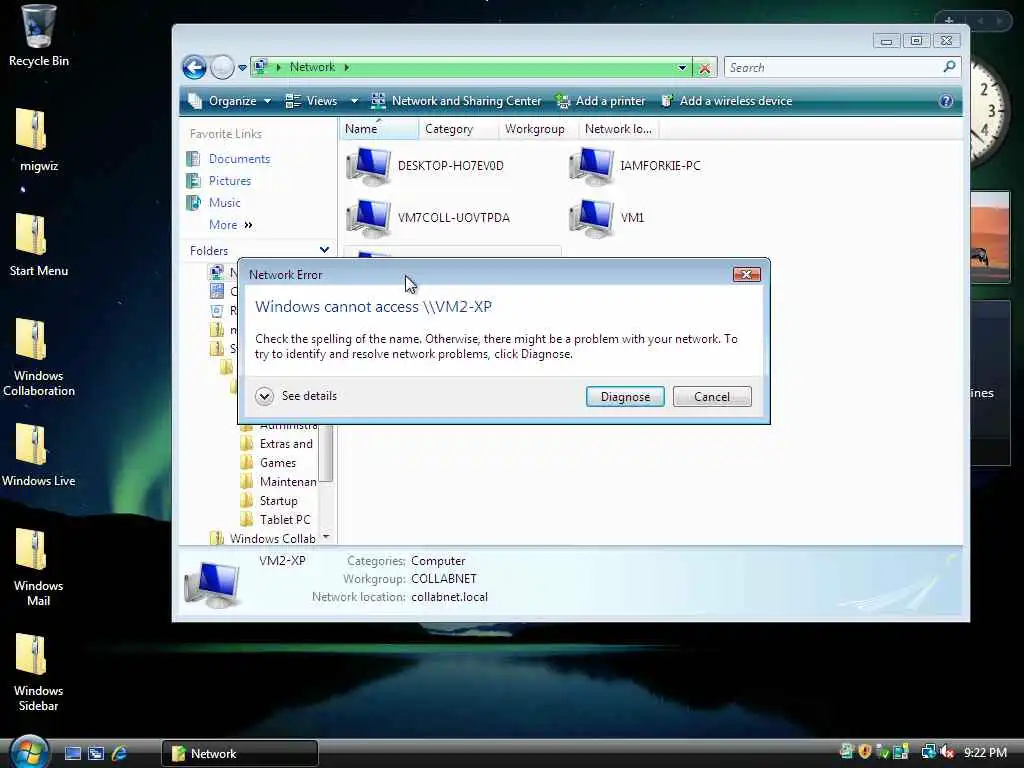Viewport: 1024px width, 768px height.
Task: Select the Maintenance folder in tree
Action: tap(278, 482)
